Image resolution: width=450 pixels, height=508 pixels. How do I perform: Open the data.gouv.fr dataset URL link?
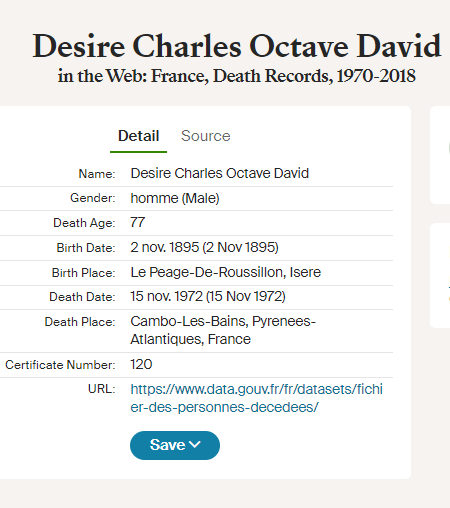(256, 398)
